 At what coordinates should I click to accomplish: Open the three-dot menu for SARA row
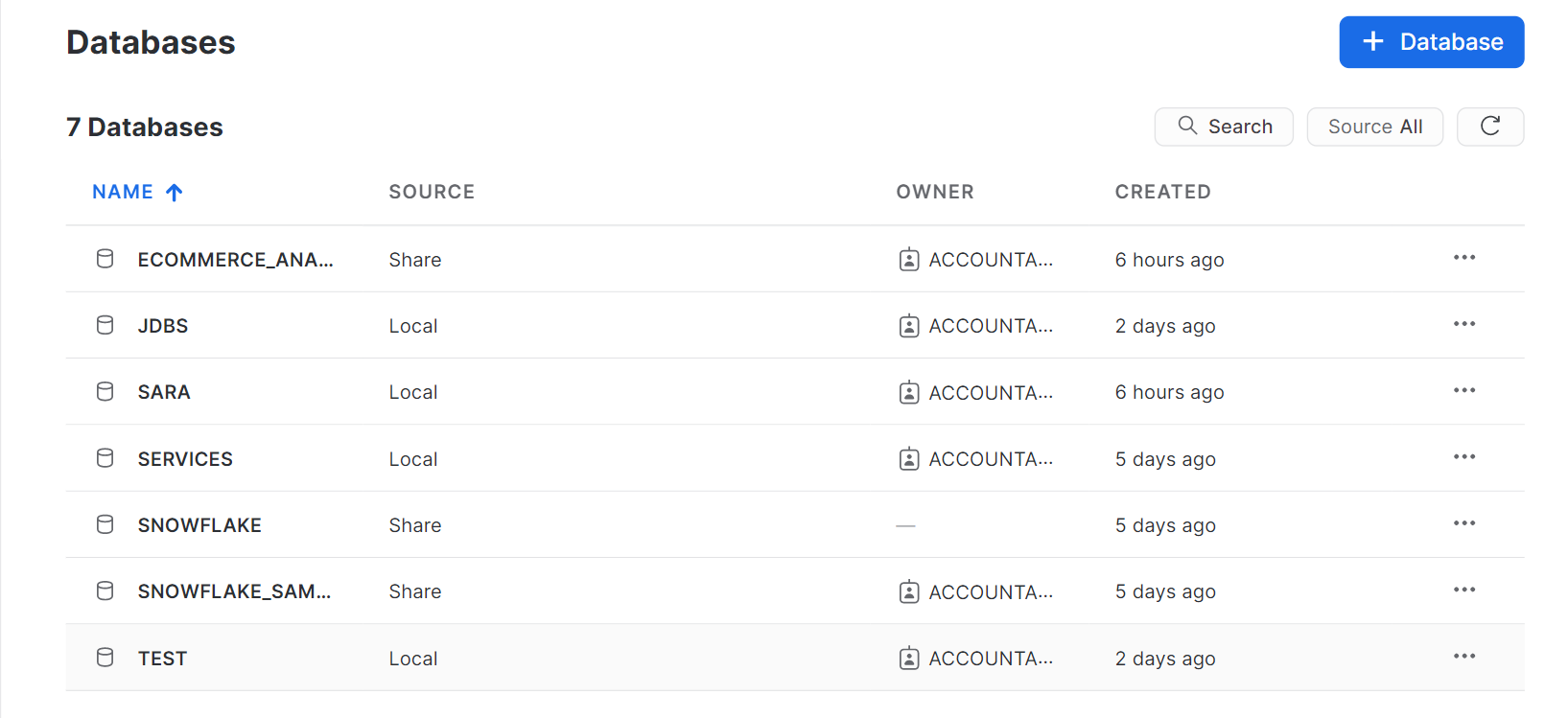1463,391
